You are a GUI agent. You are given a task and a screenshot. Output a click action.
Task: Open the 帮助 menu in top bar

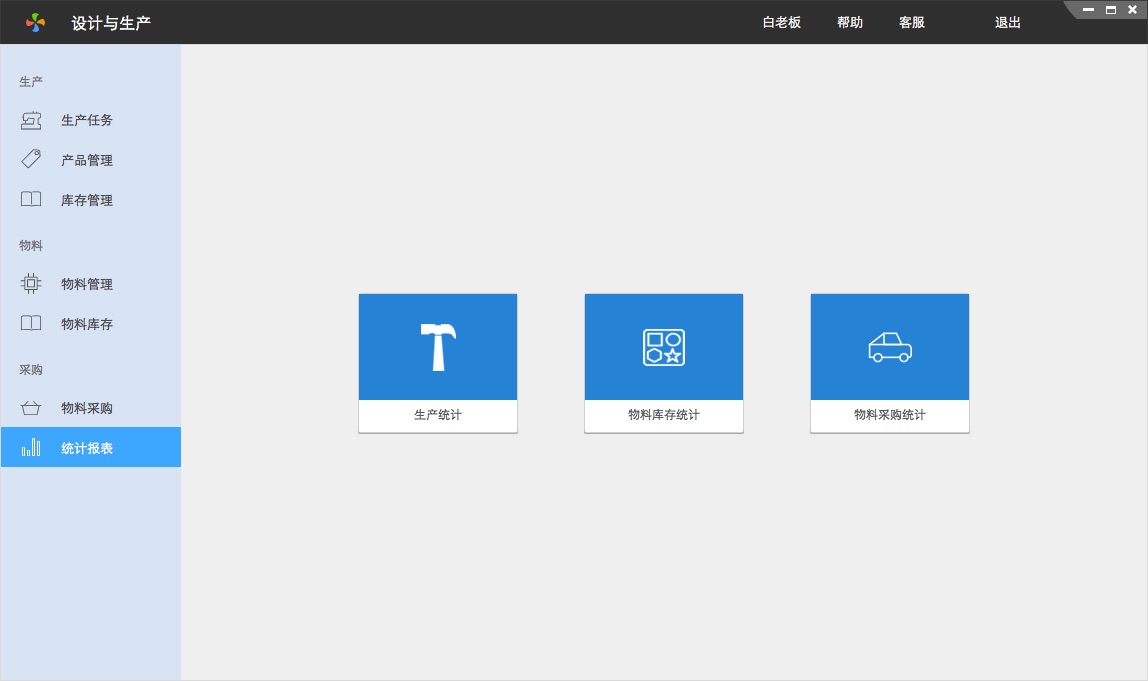[x=850, y=22]
